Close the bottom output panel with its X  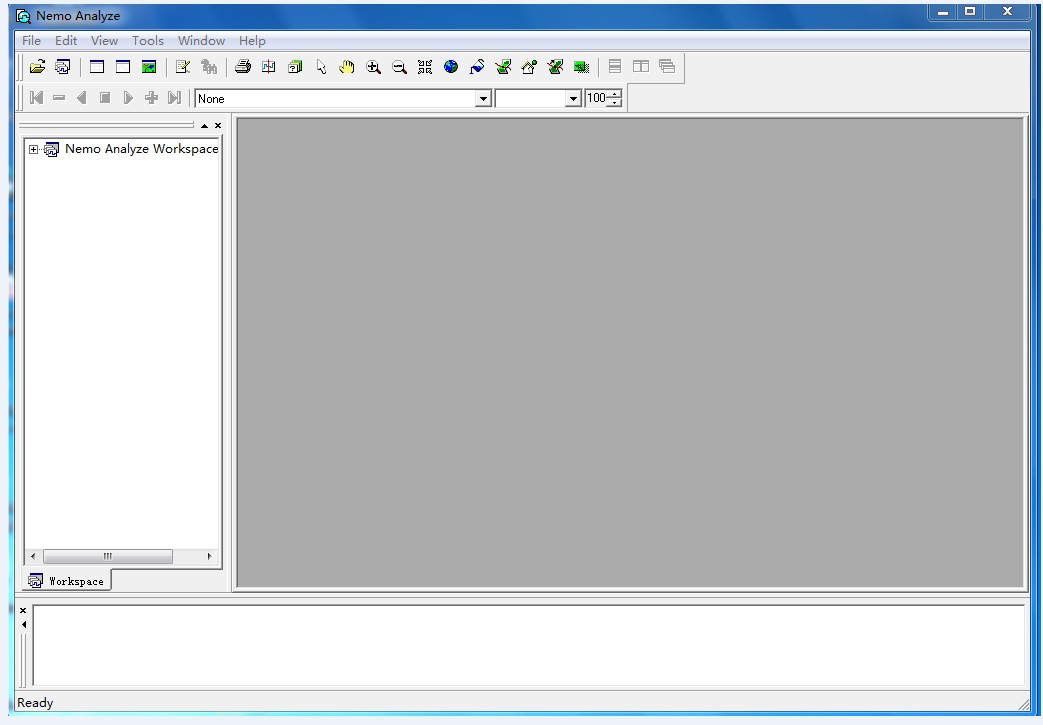point(23,611)
